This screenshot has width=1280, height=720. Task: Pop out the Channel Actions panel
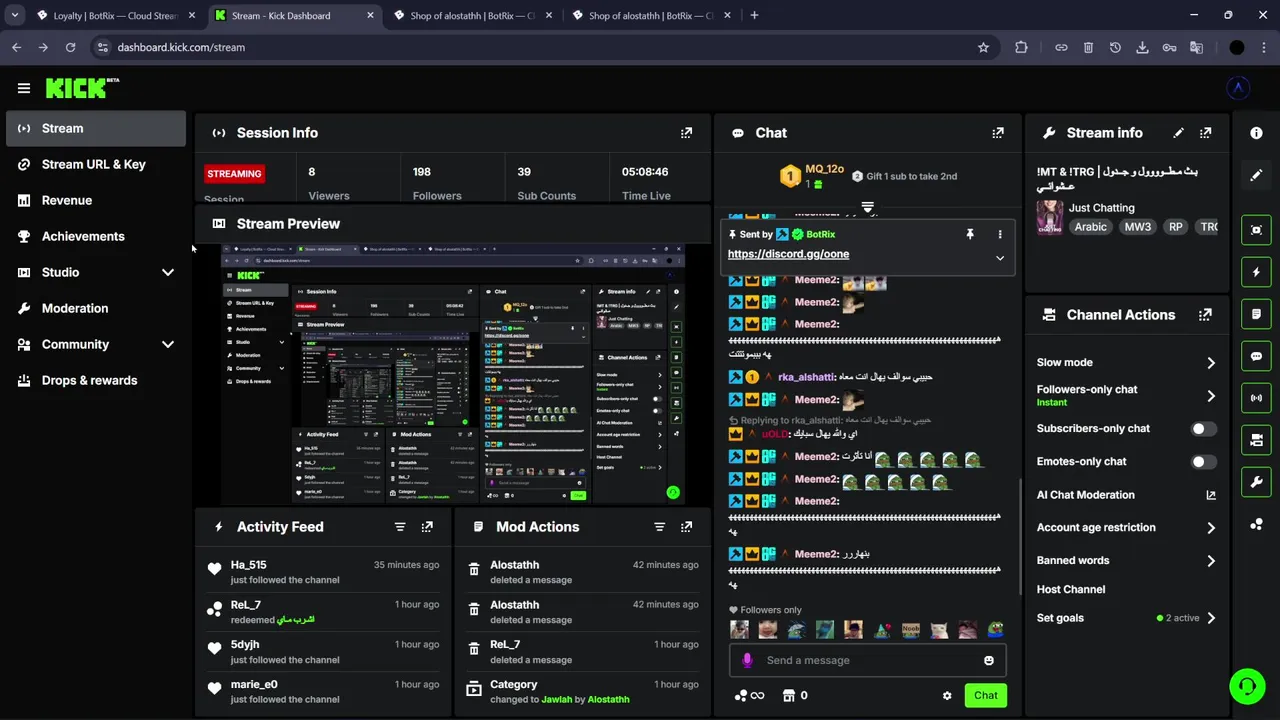[1205, 315]
